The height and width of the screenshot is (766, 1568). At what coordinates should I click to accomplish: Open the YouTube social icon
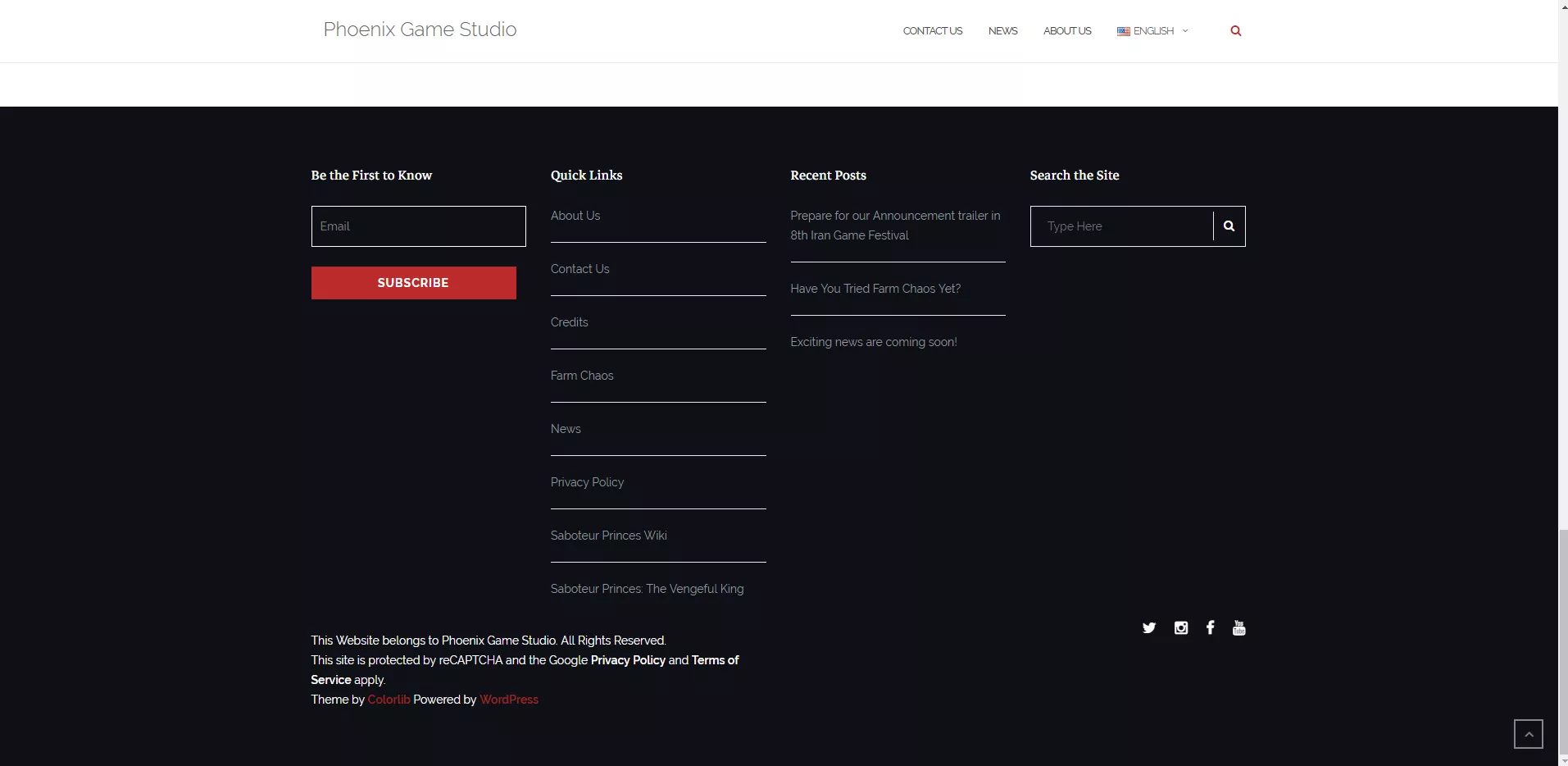tap(1238, 628)
